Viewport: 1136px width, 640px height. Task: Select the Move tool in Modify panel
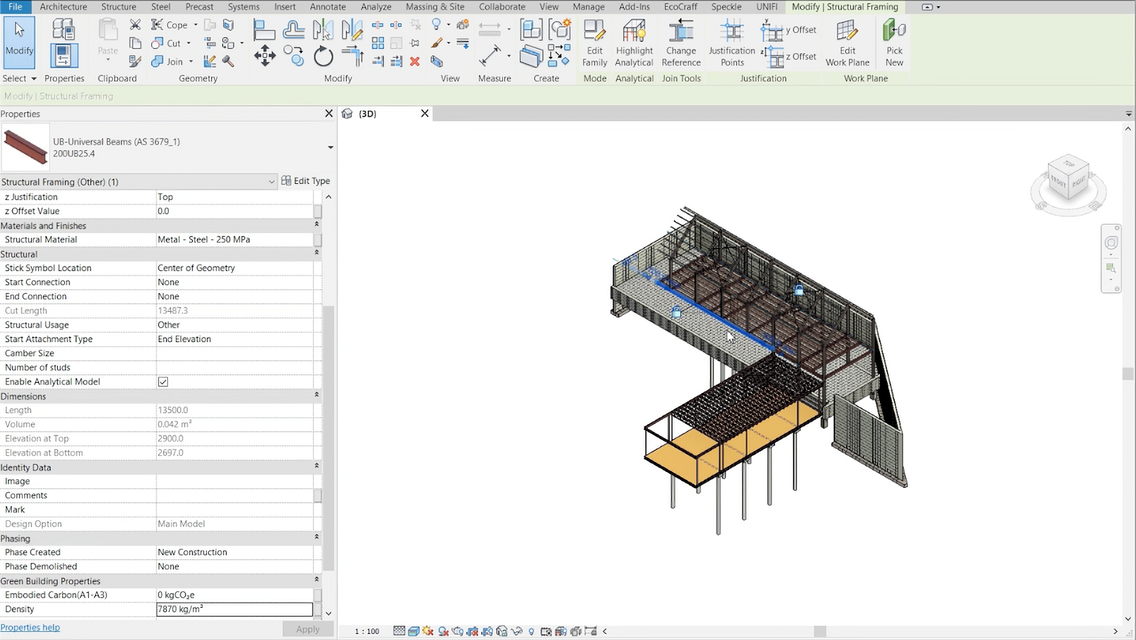pos(264,56)
